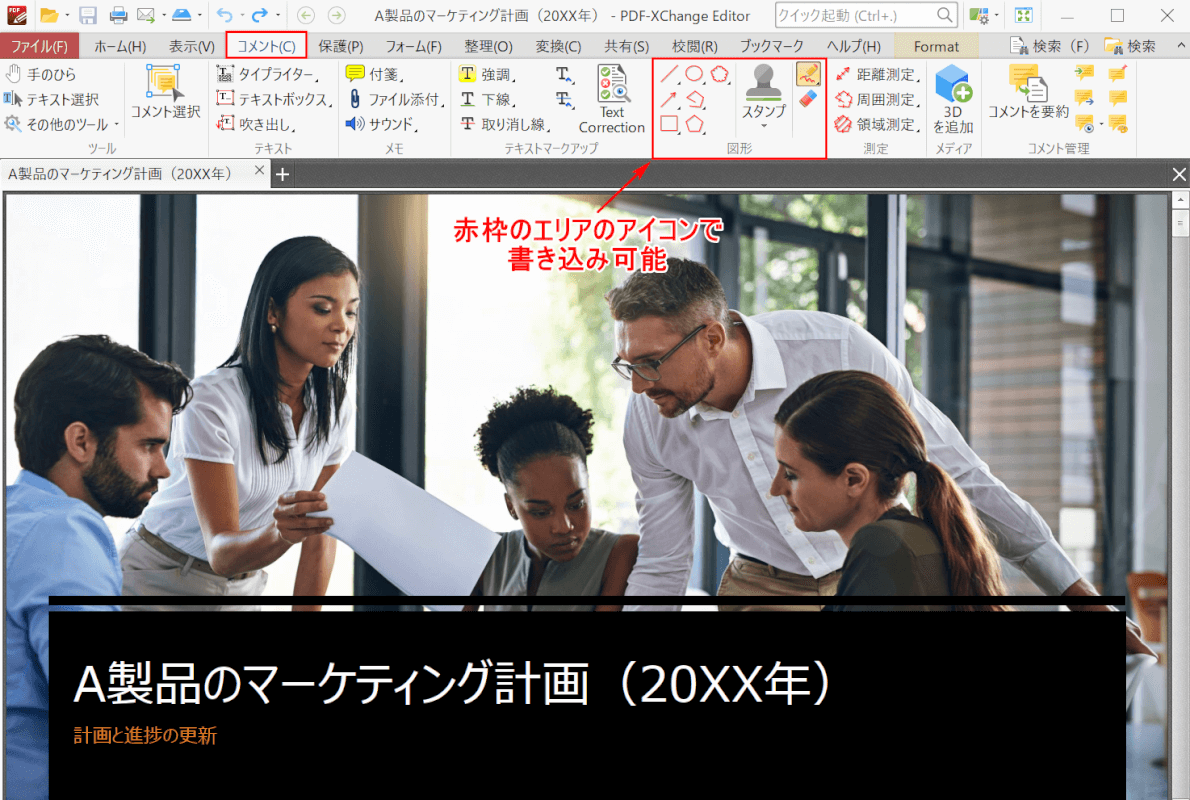Select the Oval shape tool
This screenshot has height=800, width=1190.
click(x=694, y=74)
